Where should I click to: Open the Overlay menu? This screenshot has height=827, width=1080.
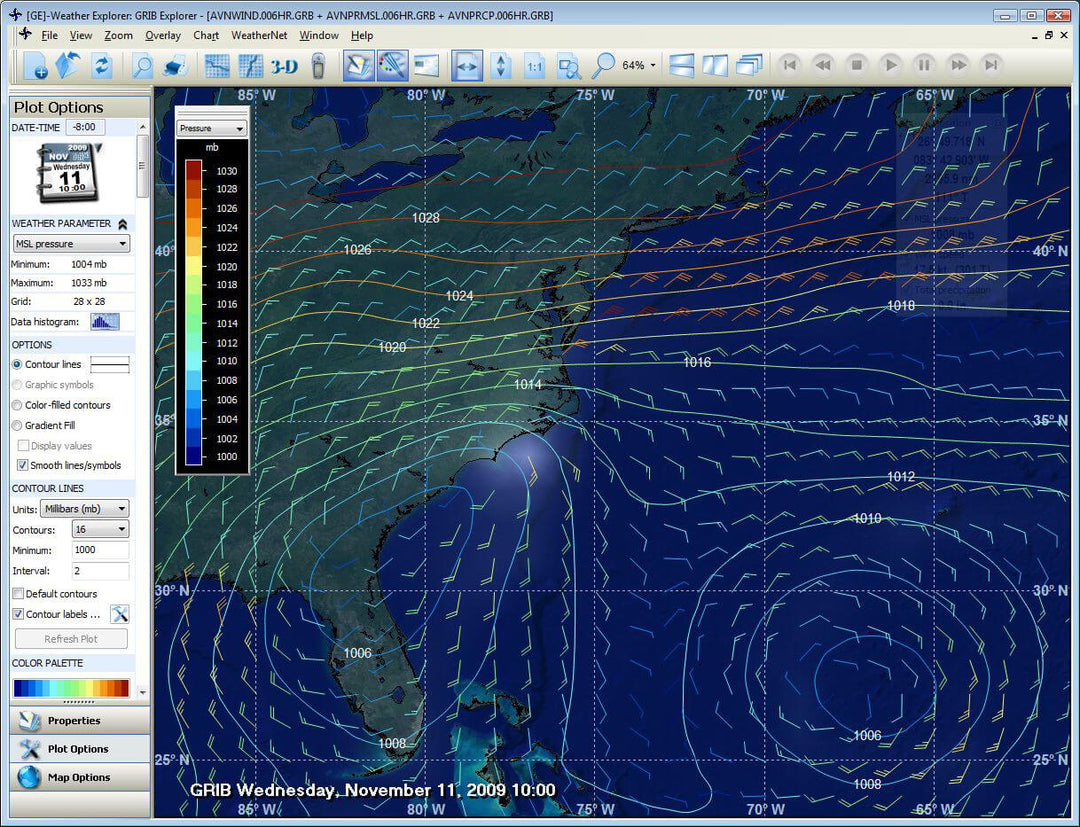click(x=162, y=35)
